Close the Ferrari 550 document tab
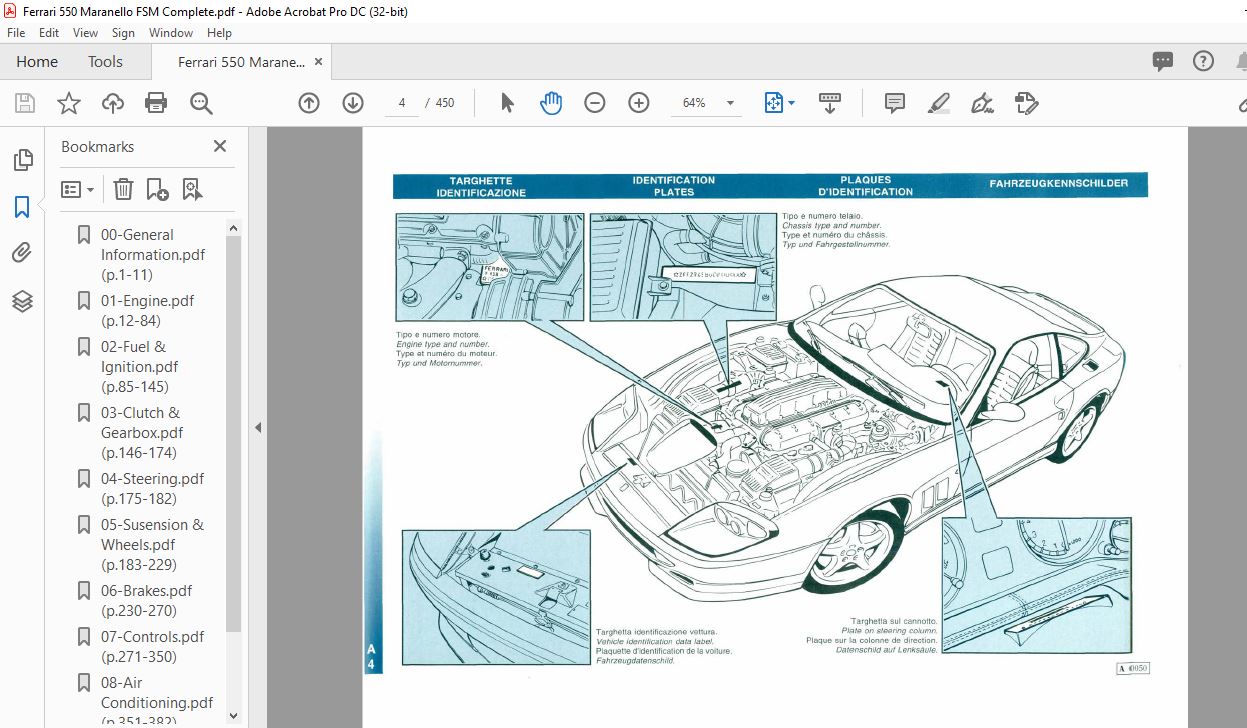The height and width of the screenshot is (728, 1247). click(319, 62)
